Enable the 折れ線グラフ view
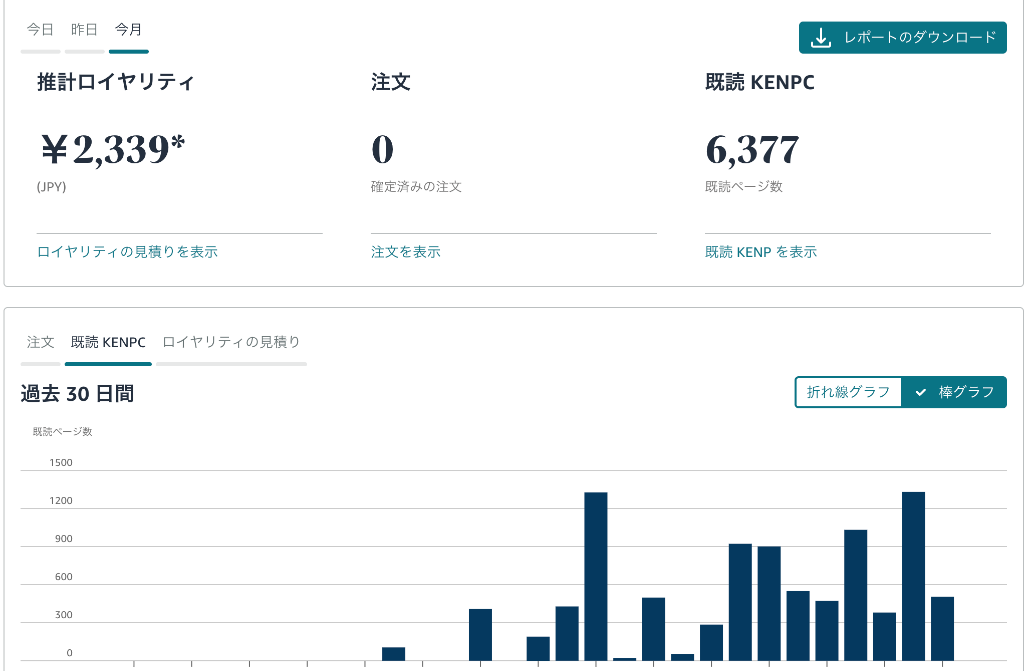The image size is (1024, 671). click(x=847, y=392)
